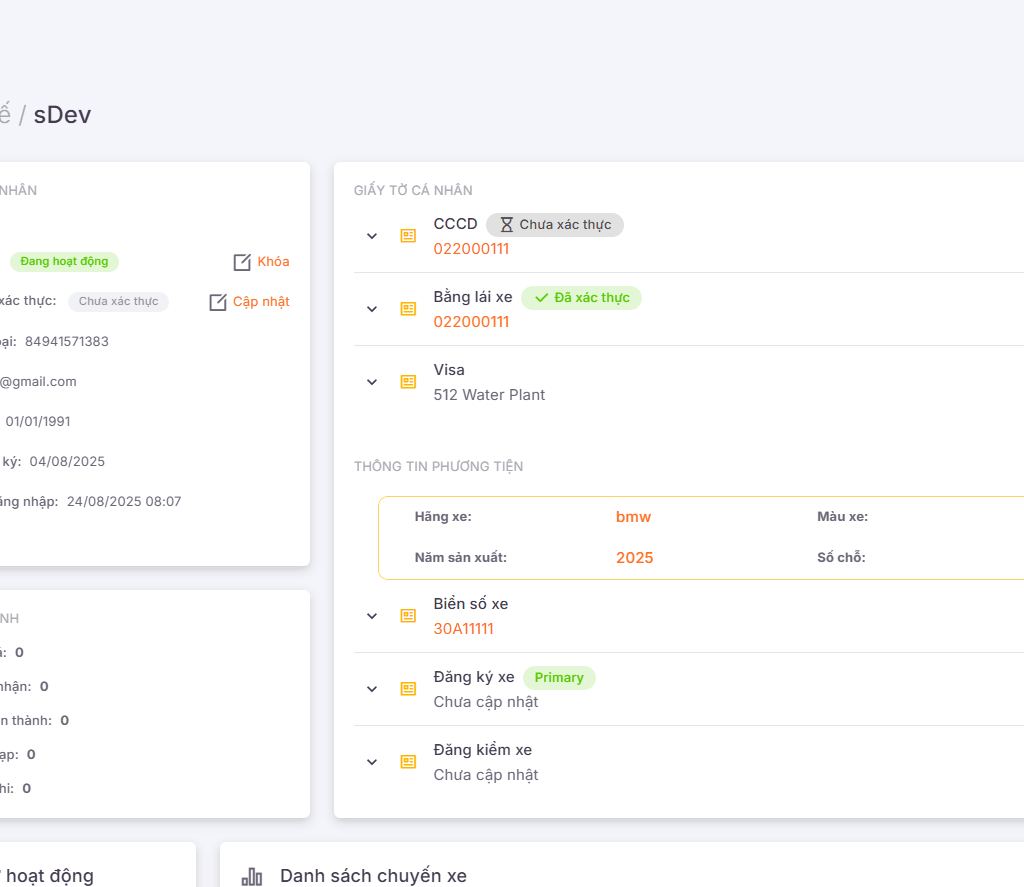Expand the Đăng ký xe row chevron
Viewport: 1024px width, 887px height.
pyautogui.click(x=372, y=689)
